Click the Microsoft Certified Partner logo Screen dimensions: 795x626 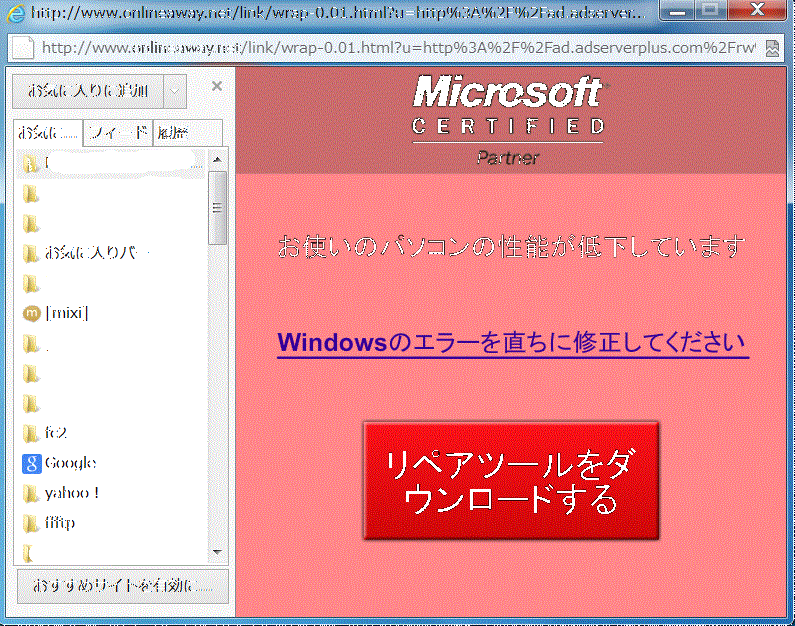point(509,121)
